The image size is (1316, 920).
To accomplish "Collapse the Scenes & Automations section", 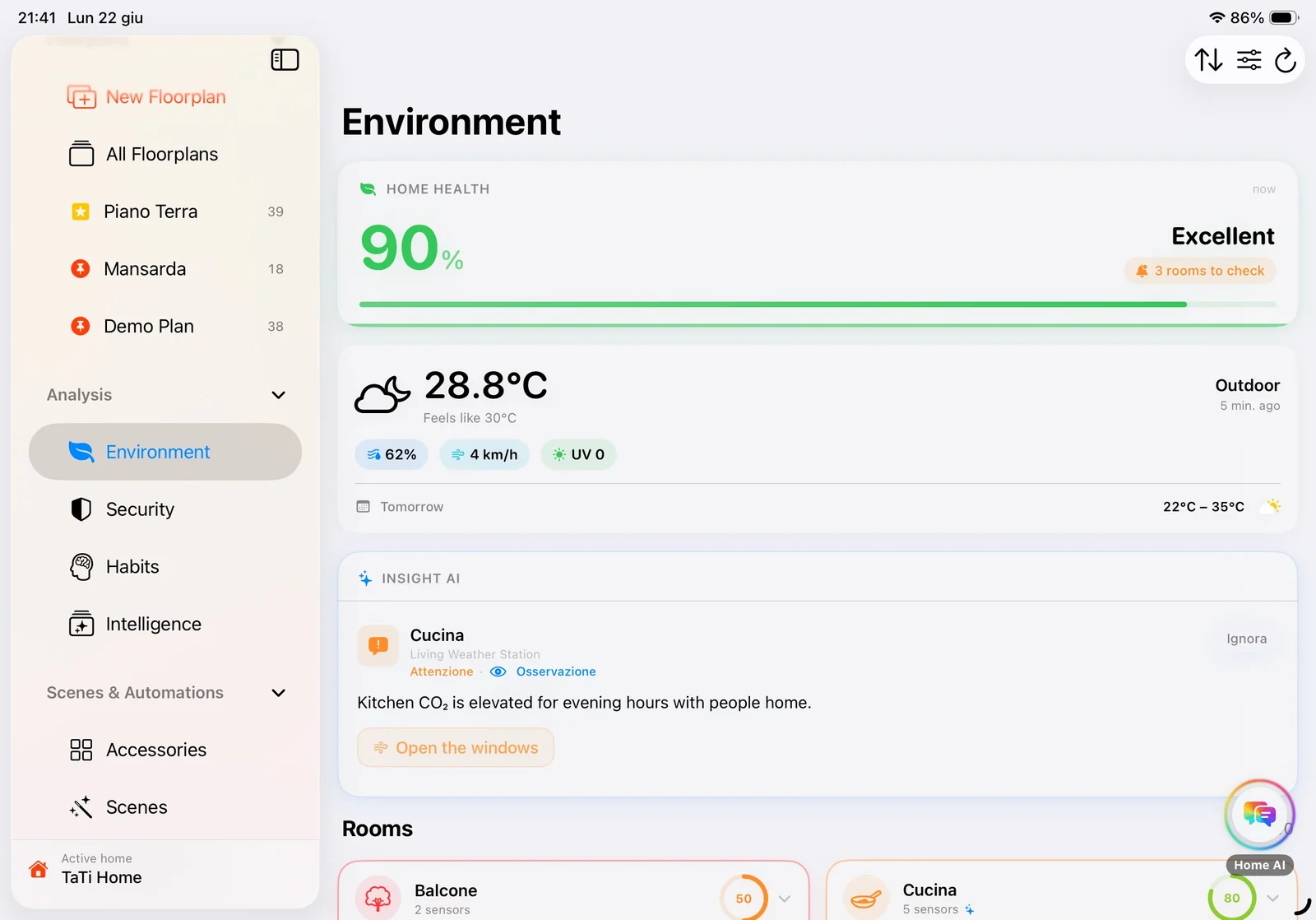I will (279, 693).
